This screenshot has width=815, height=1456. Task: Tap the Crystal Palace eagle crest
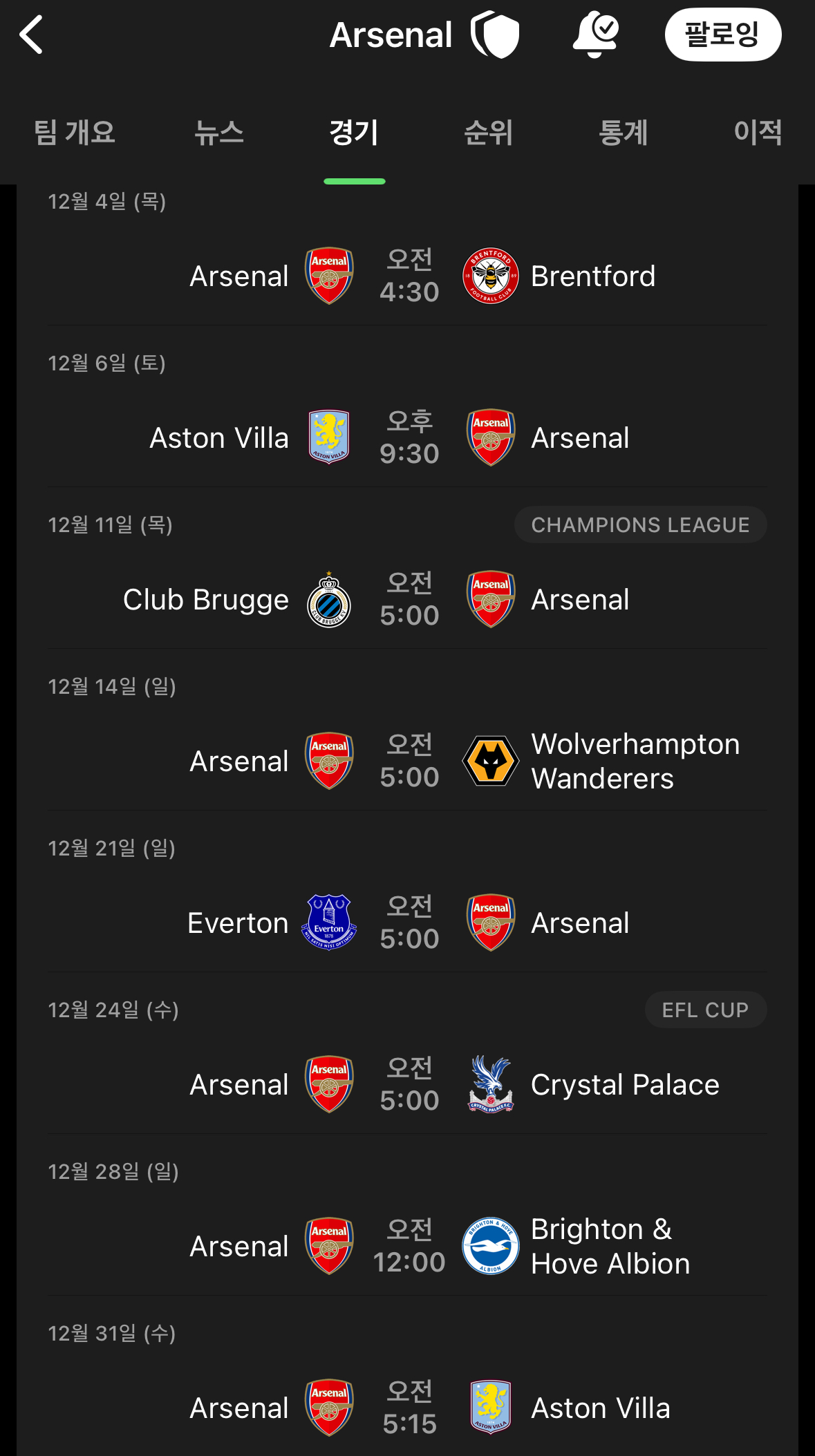coord(491,1084)
